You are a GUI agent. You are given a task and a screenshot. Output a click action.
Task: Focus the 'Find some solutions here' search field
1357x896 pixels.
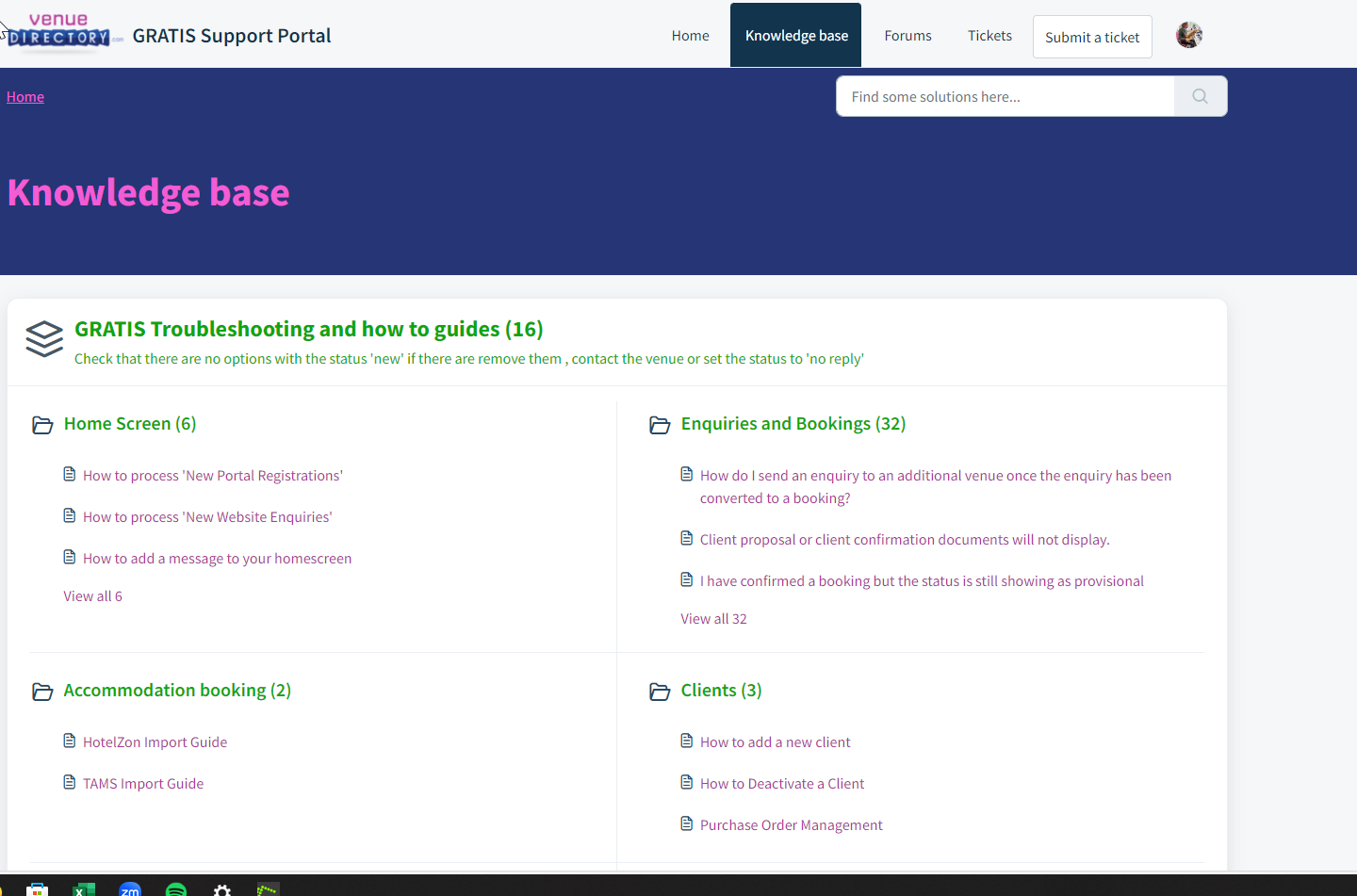(x=1005, y=96)
